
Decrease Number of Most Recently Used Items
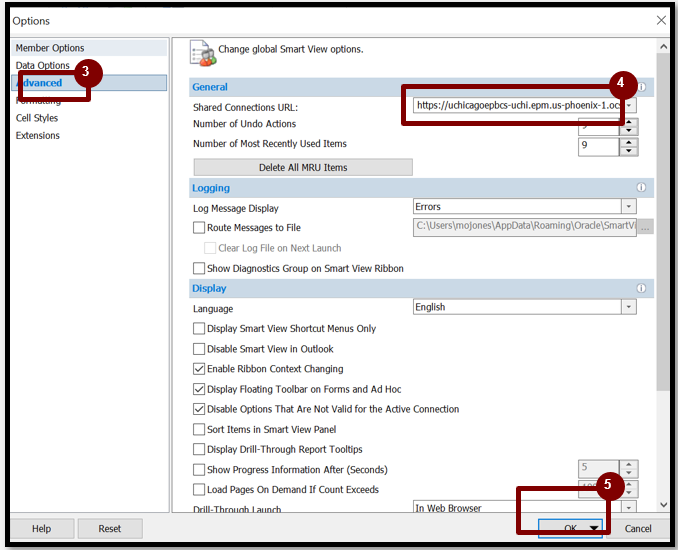[x=629, y=151]
